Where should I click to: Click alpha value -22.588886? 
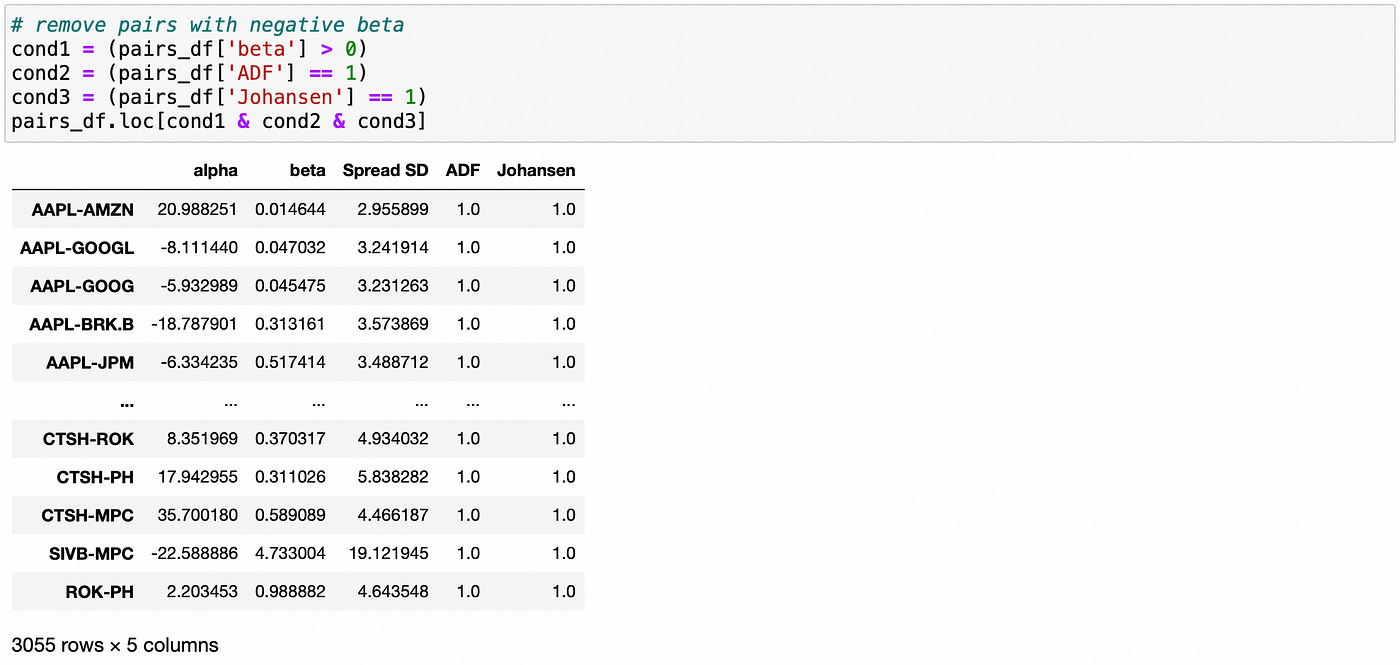point(195,553)
